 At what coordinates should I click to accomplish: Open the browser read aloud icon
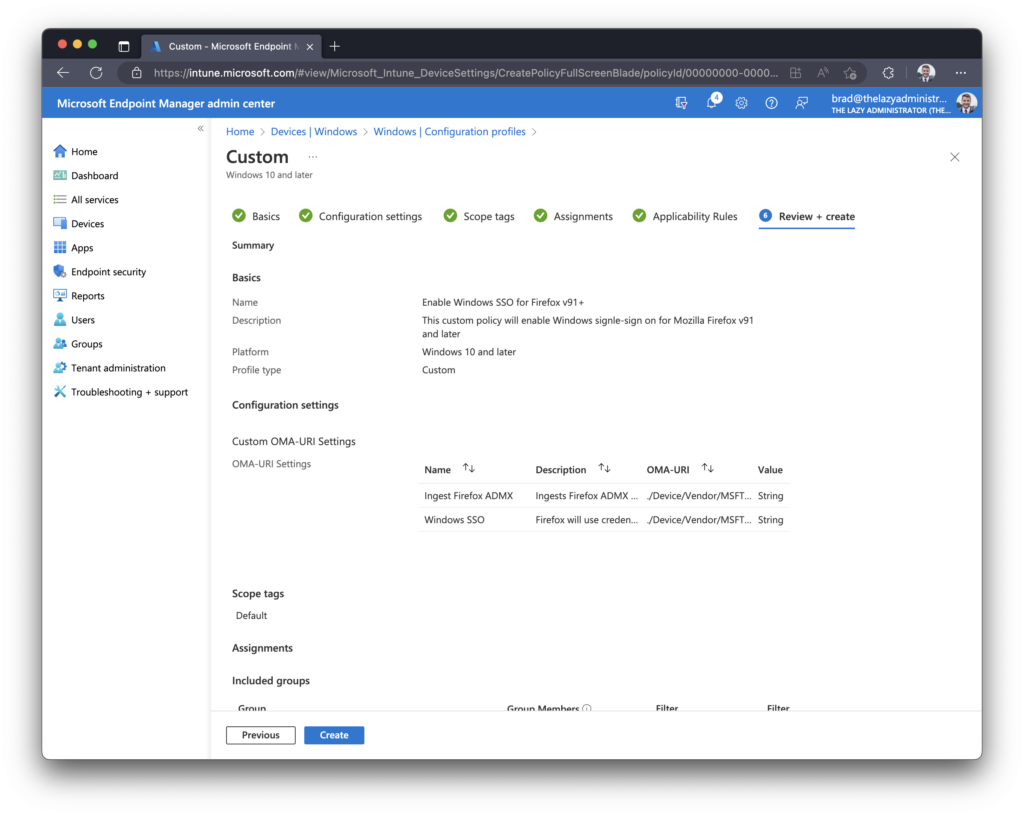[822, 72]
